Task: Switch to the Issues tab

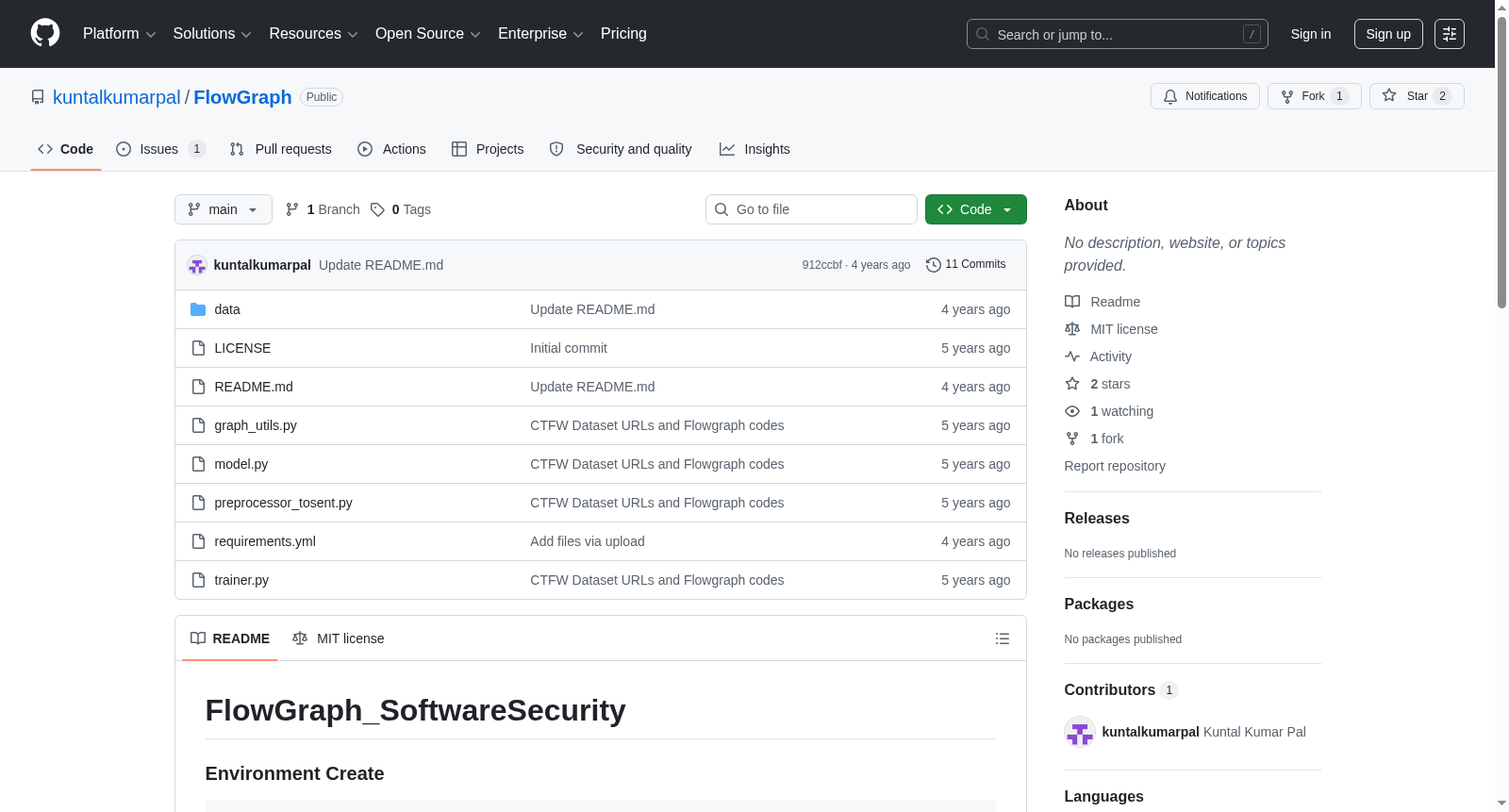Action: pos(160,149)
